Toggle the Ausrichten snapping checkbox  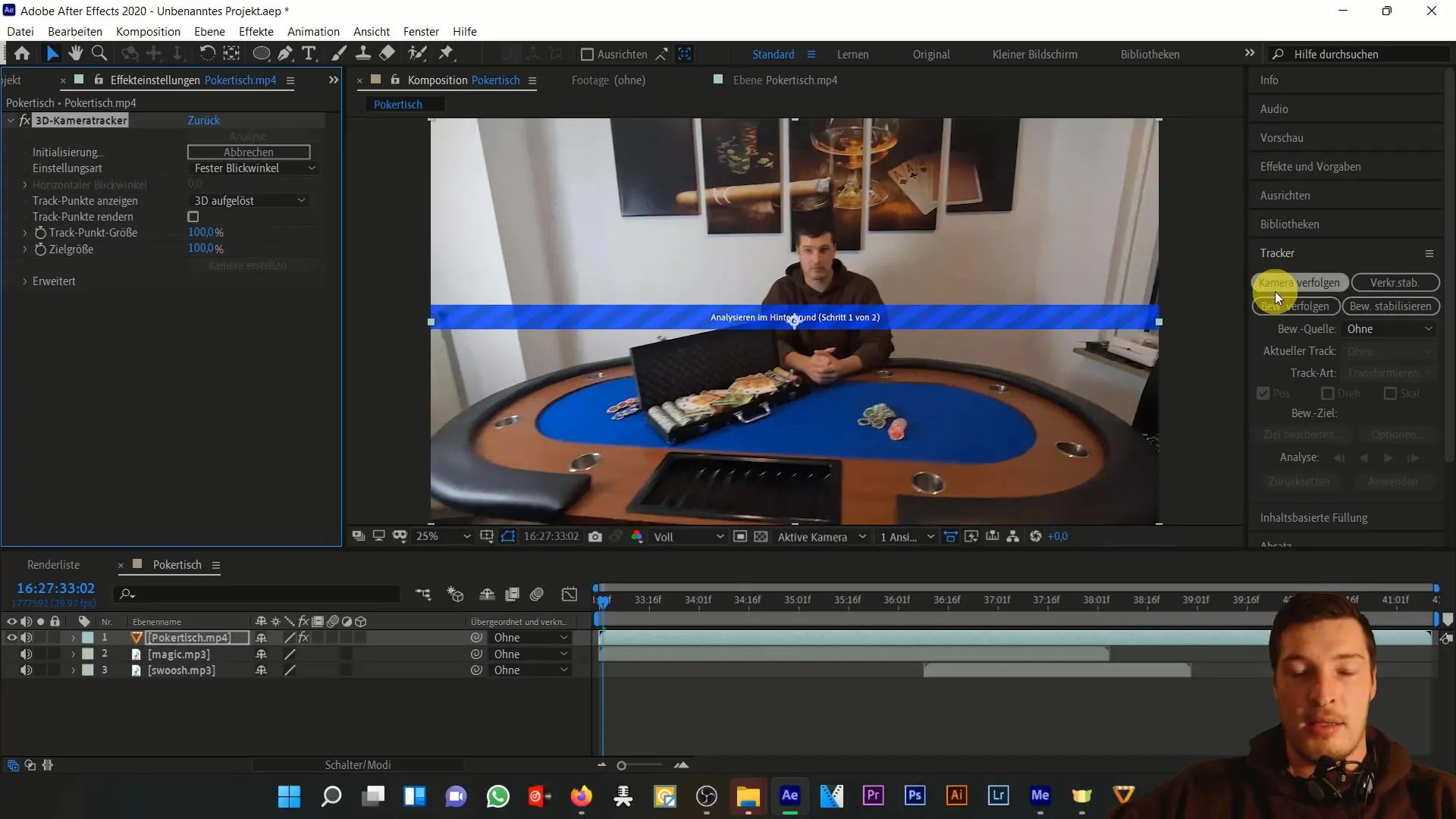click(x=587, y=55)
